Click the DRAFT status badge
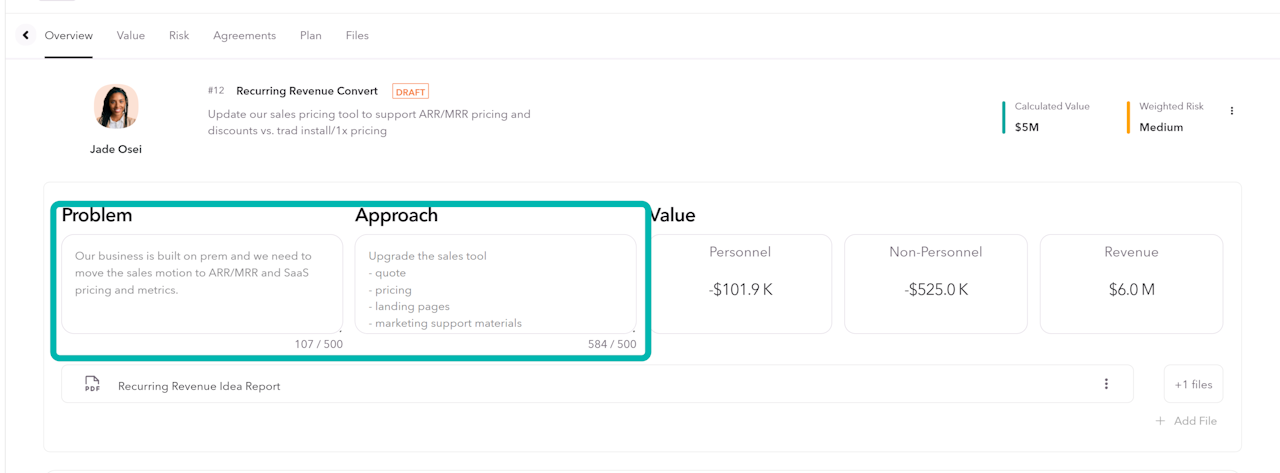The image size is (1280, 473). [410, 92]
